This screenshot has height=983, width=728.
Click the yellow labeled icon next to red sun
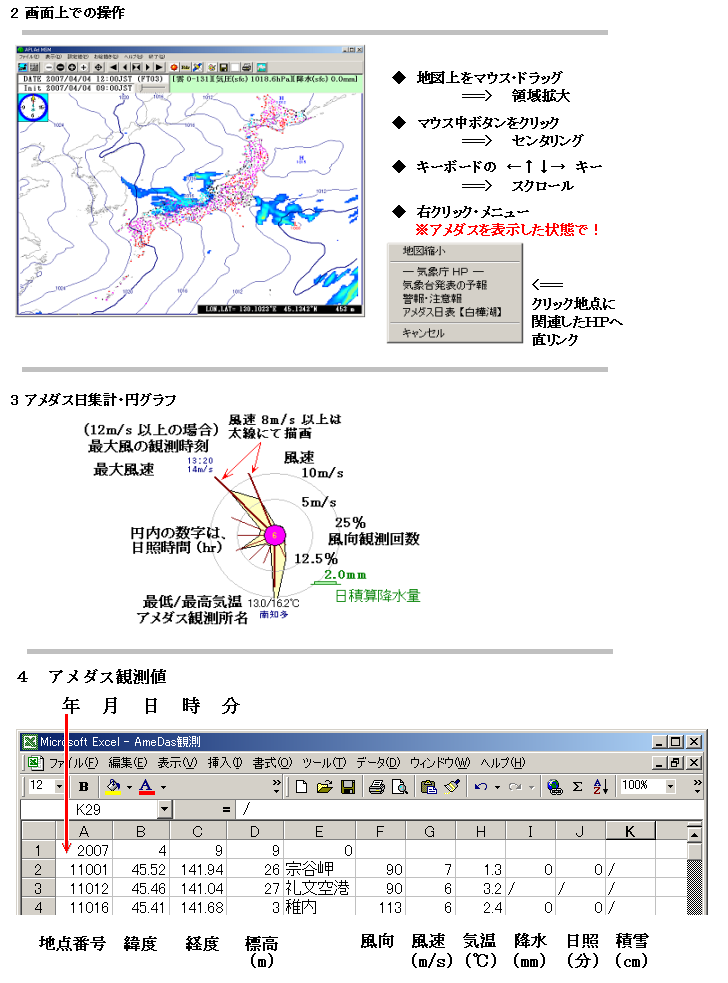point(186,67)
